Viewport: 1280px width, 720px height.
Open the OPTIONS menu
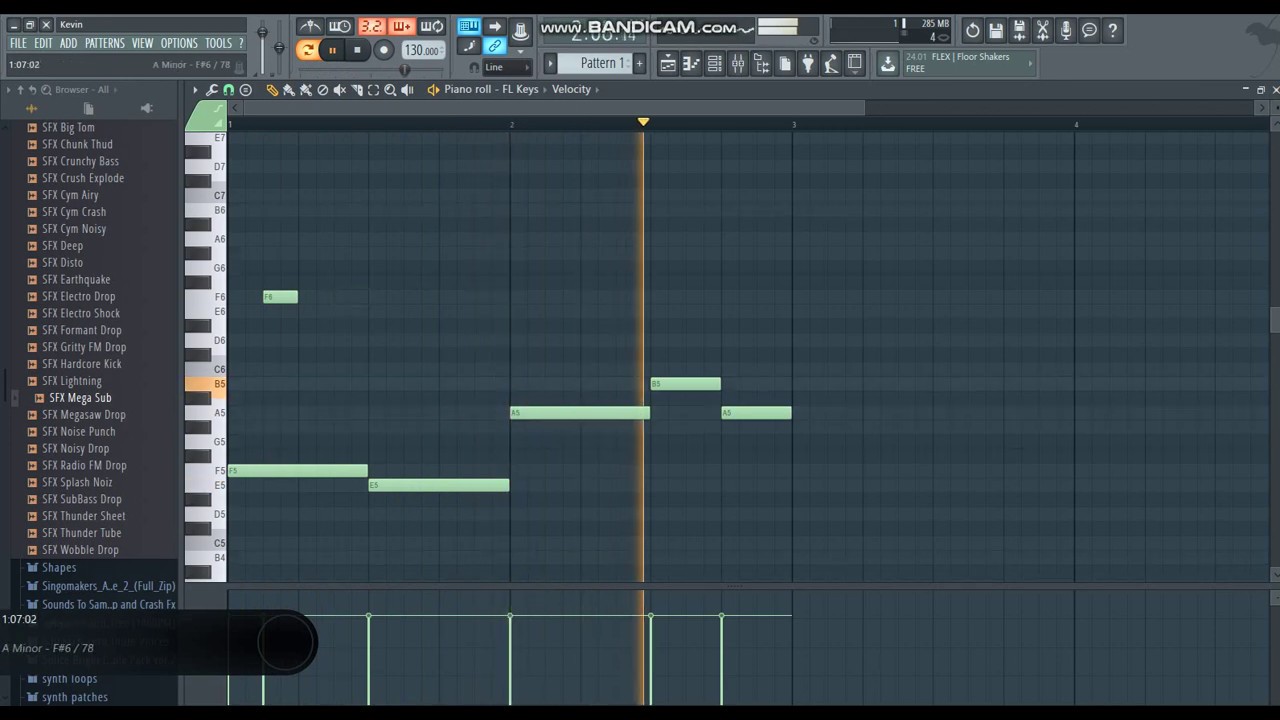pos(179,43)
